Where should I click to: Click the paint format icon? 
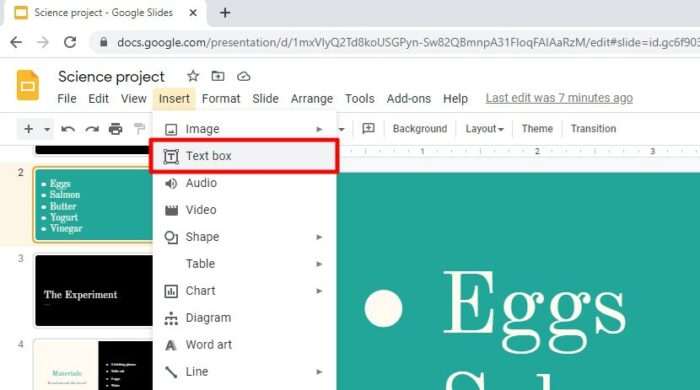139,129
